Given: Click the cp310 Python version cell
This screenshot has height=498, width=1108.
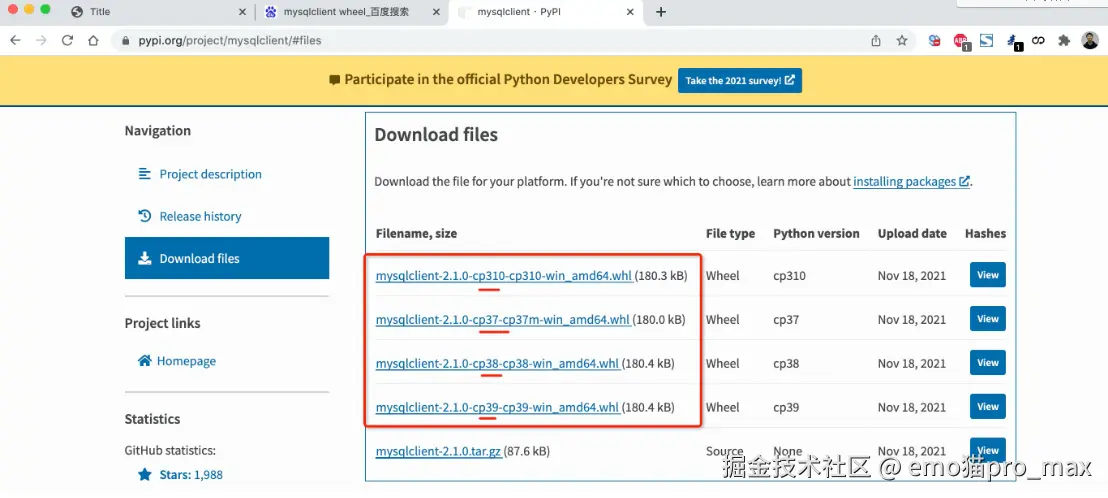Looking at the screenshot, I should [x=789, y=276].
